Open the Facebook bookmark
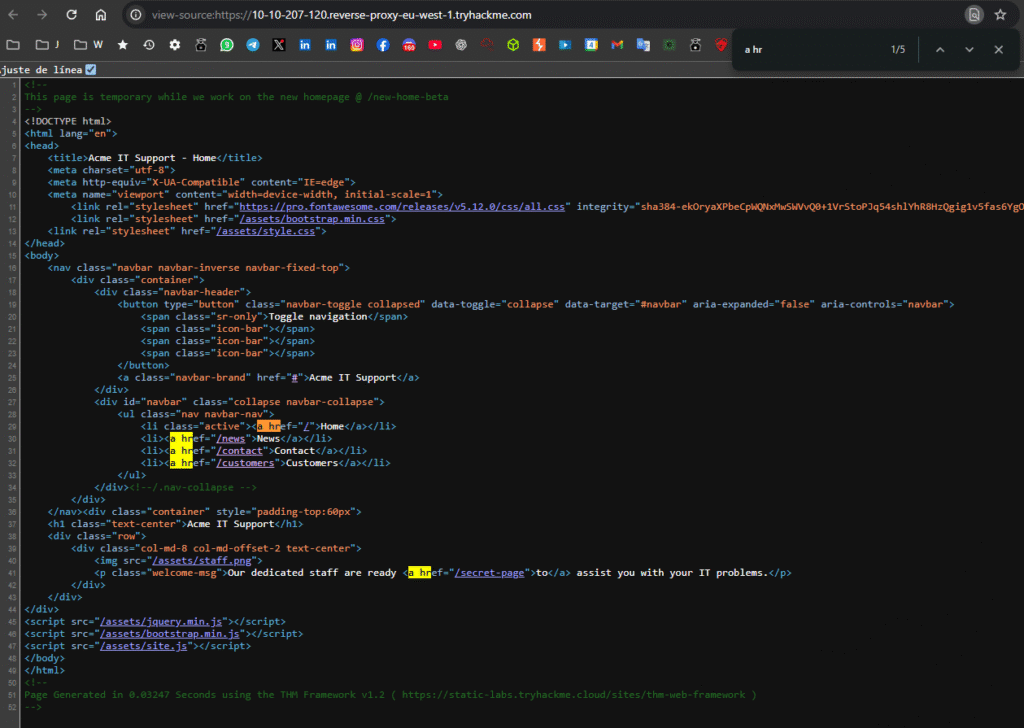1024x728 pixels. coord(383,45)
